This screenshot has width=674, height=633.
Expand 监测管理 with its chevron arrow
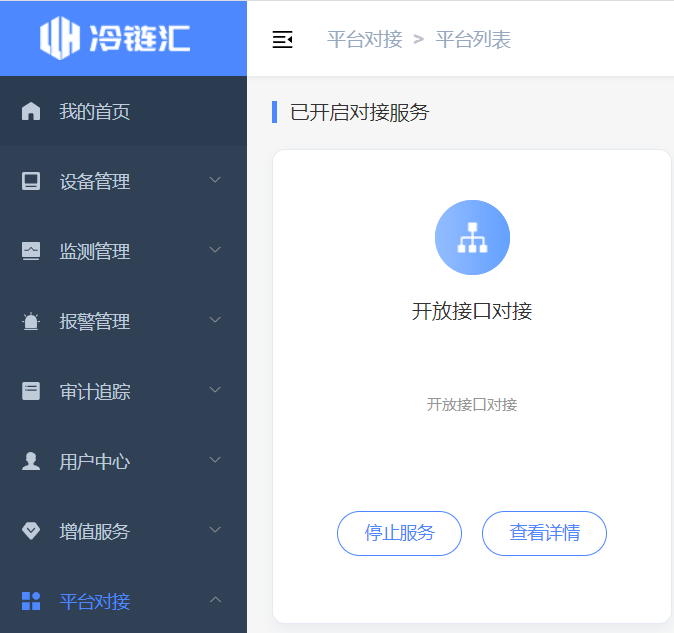[215, 250]
